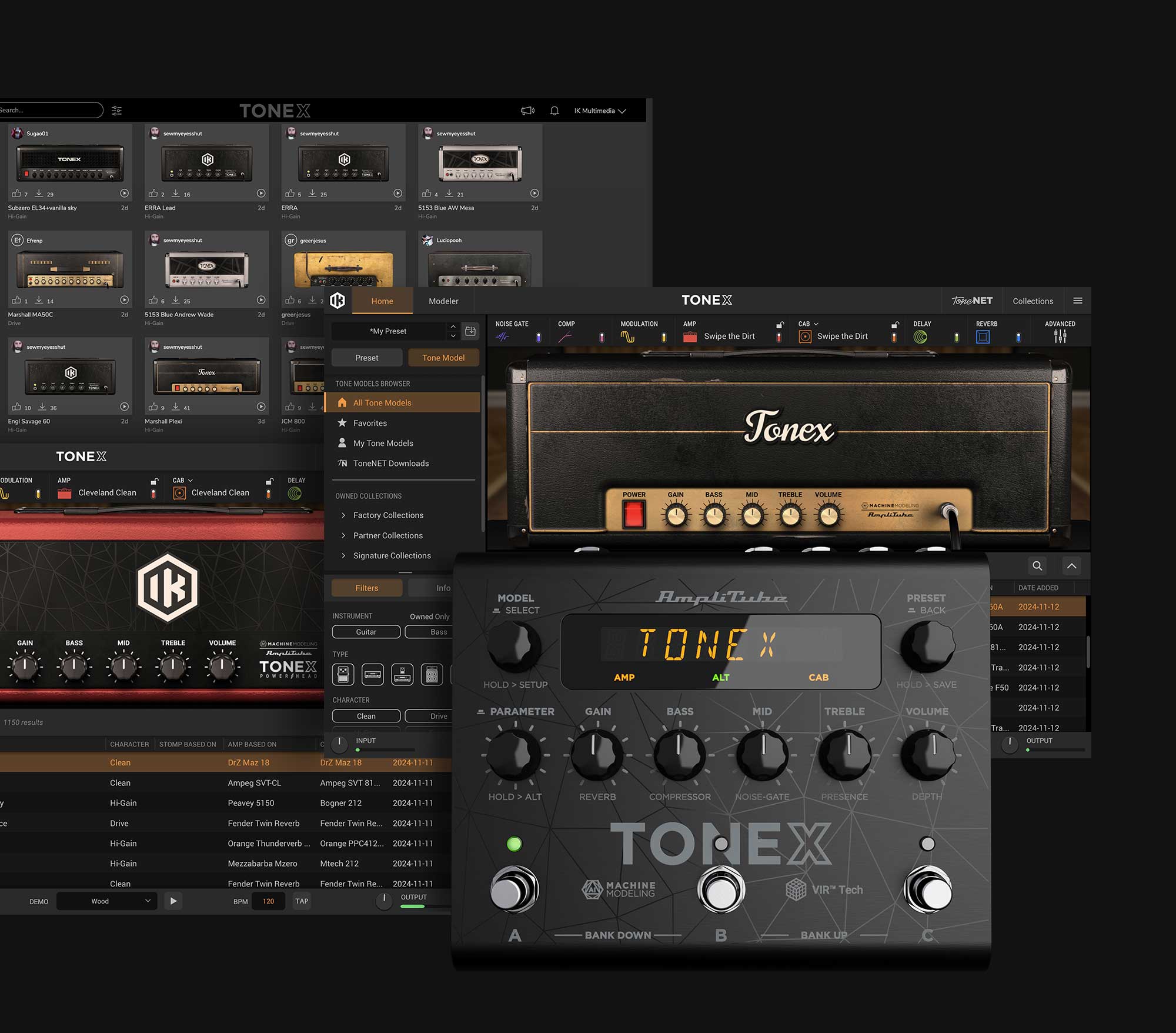
Task: Toggle the Guitar instrument filter
Action: [x=366, y=632]
